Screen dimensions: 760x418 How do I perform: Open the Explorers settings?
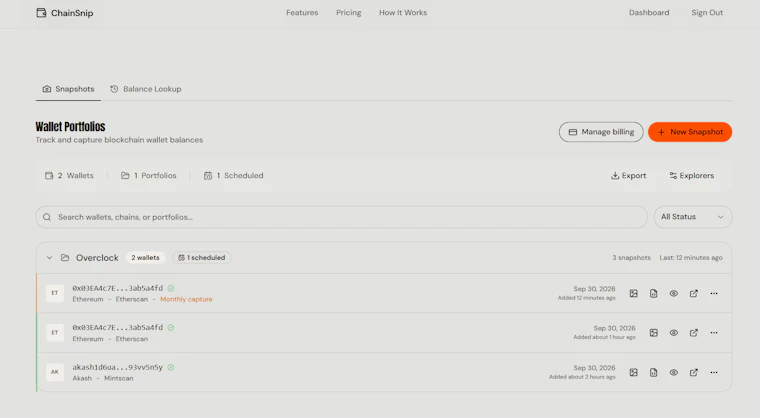692,176
